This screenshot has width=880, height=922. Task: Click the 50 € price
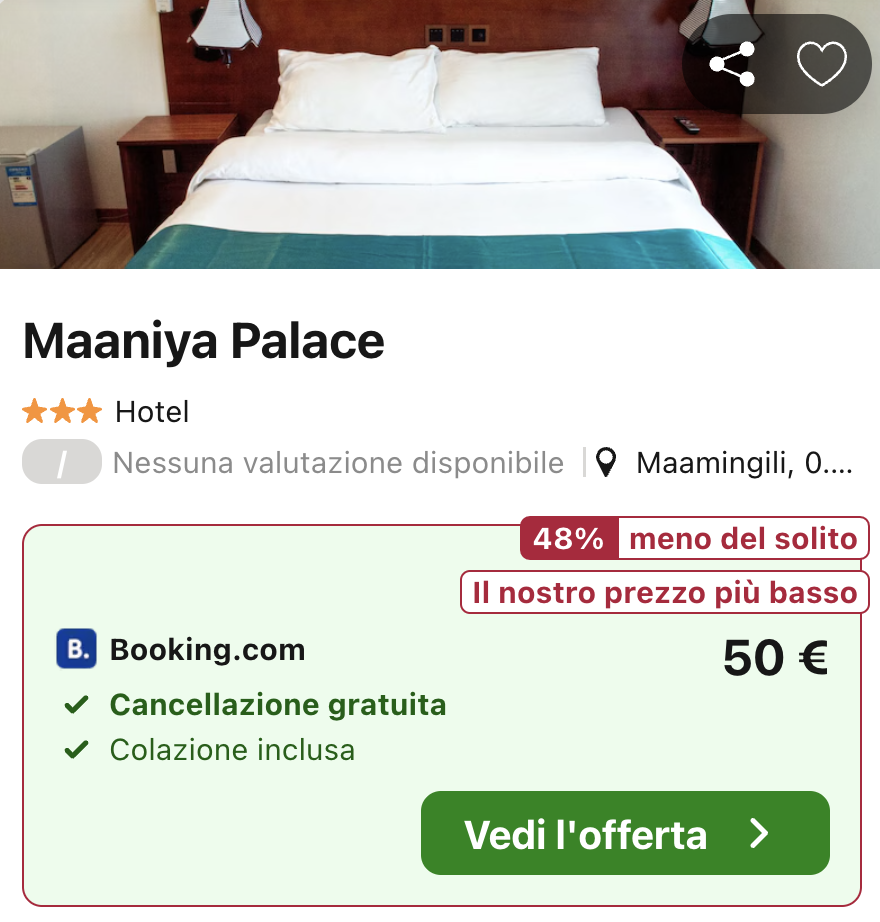click(x=775, y=658)
